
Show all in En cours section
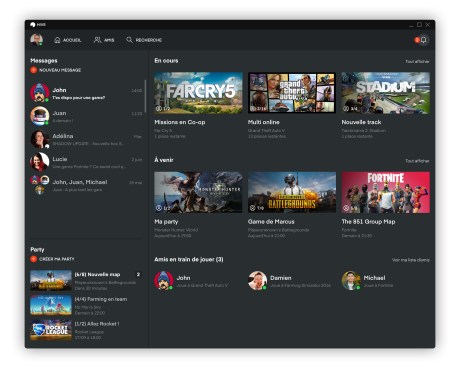point(417,62)
